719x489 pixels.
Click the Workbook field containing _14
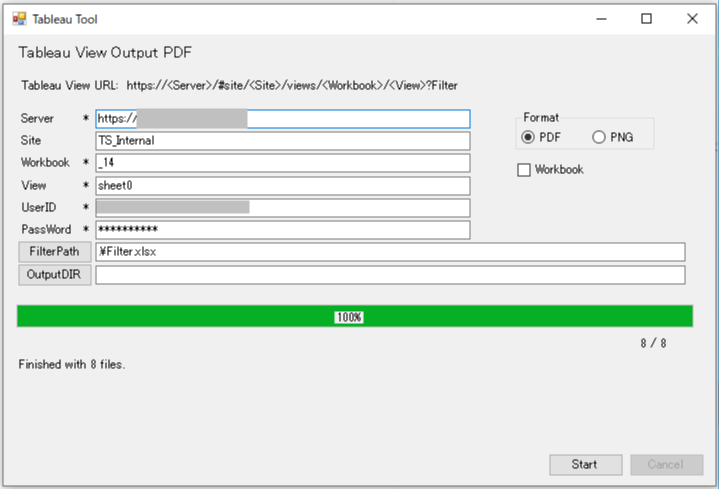click(282, 163)
